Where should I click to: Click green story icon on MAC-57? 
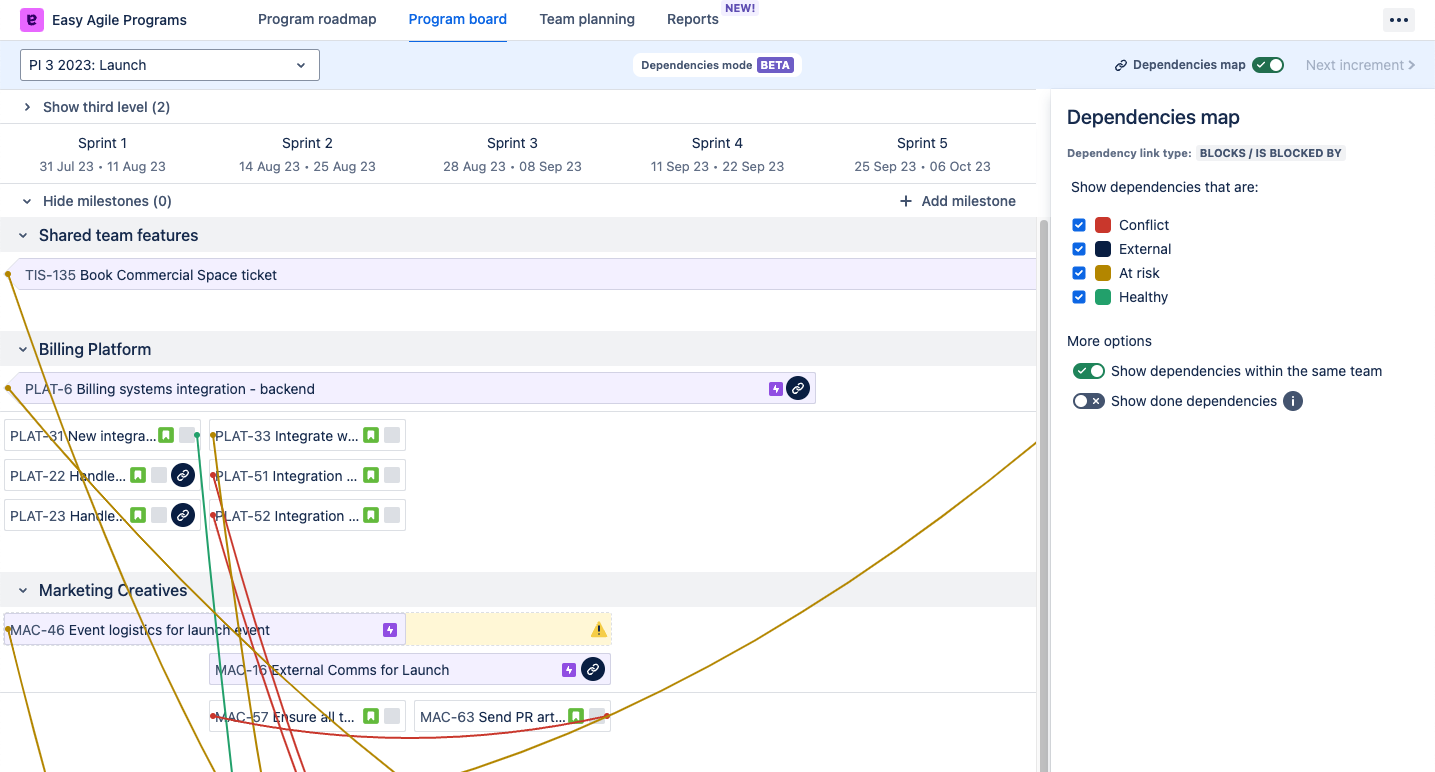pos(371,716)
